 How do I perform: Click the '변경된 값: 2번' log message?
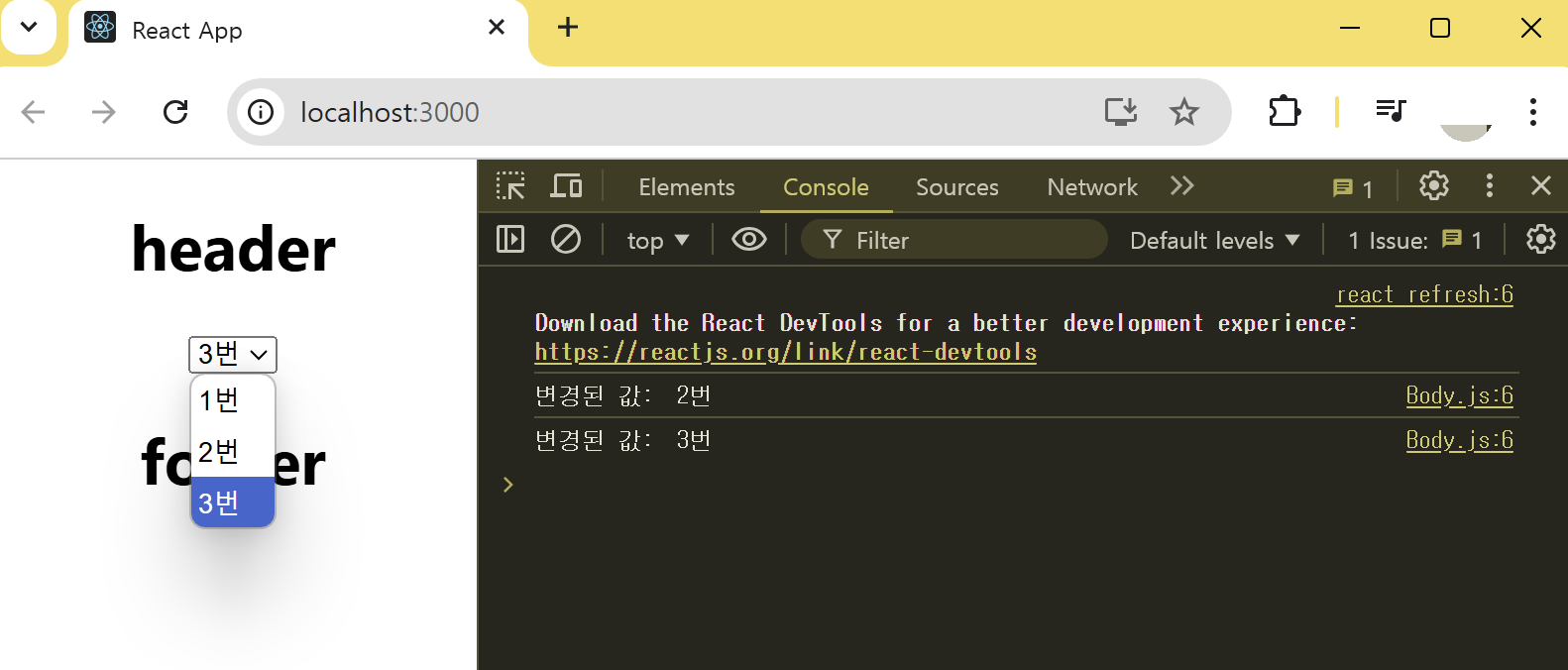623,395
